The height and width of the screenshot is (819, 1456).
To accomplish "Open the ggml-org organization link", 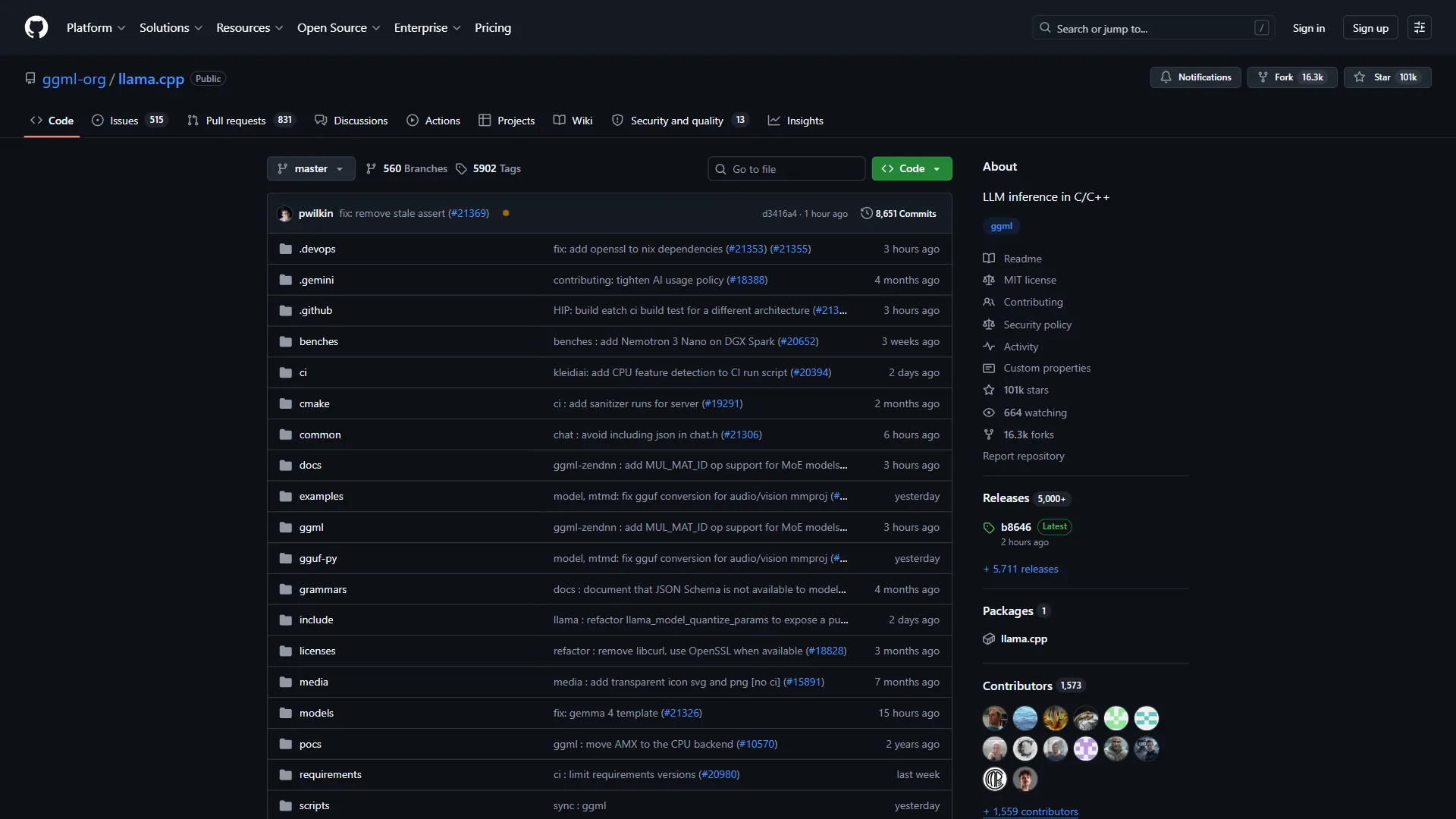I will (74, 79).
